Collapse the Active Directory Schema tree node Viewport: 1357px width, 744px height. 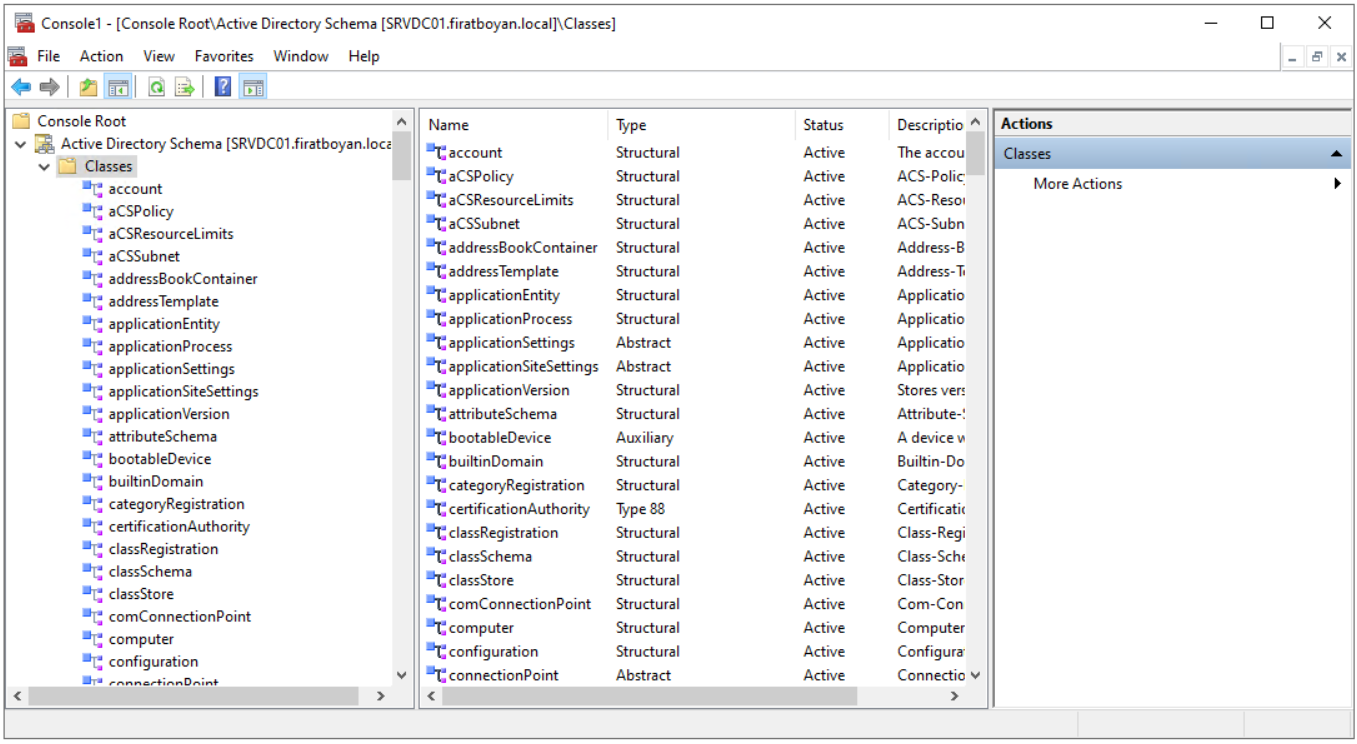point(21,144)
